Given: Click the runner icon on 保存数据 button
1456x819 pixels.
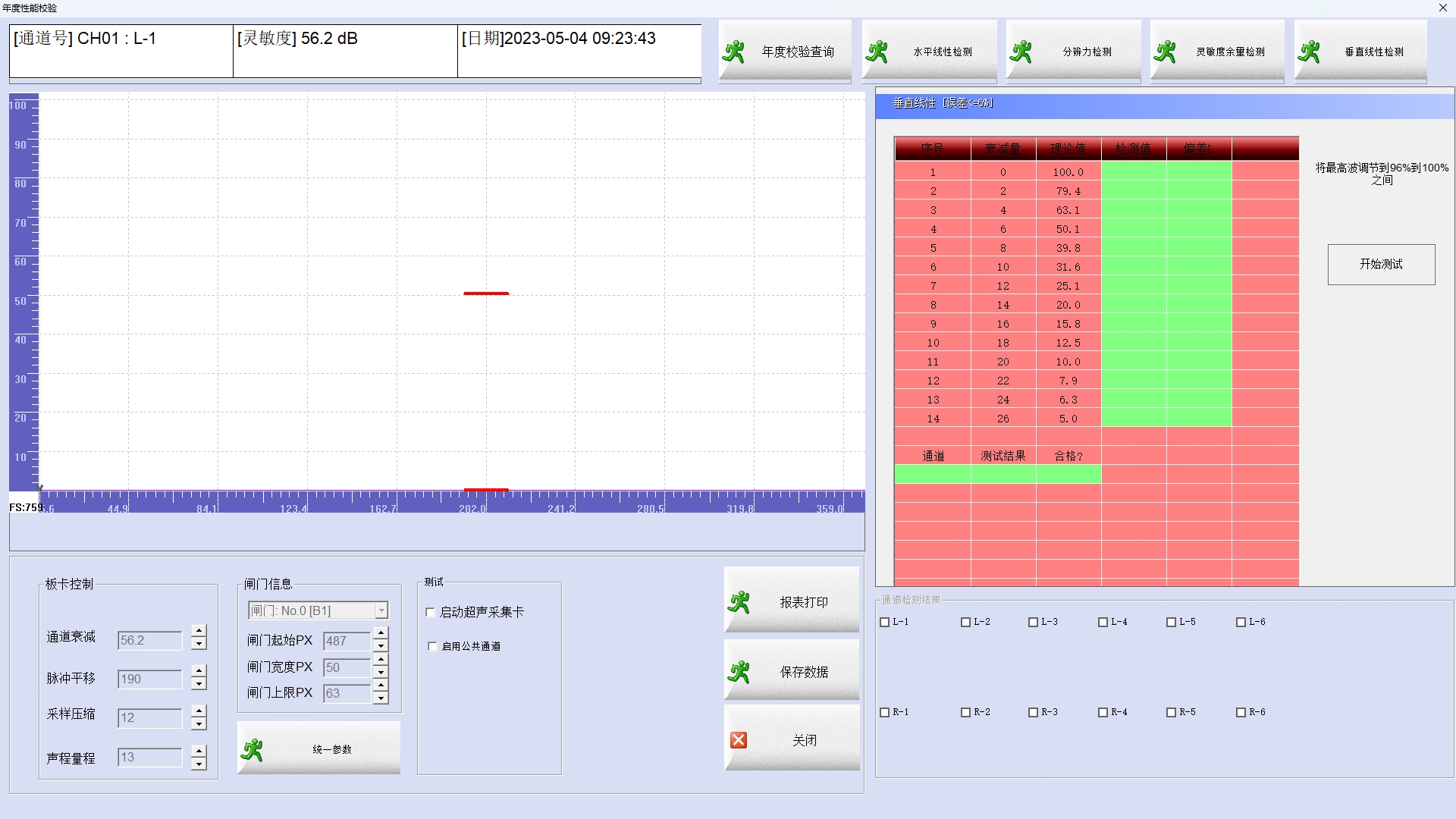Looking at the screenshot, I should tap(739, 672).
